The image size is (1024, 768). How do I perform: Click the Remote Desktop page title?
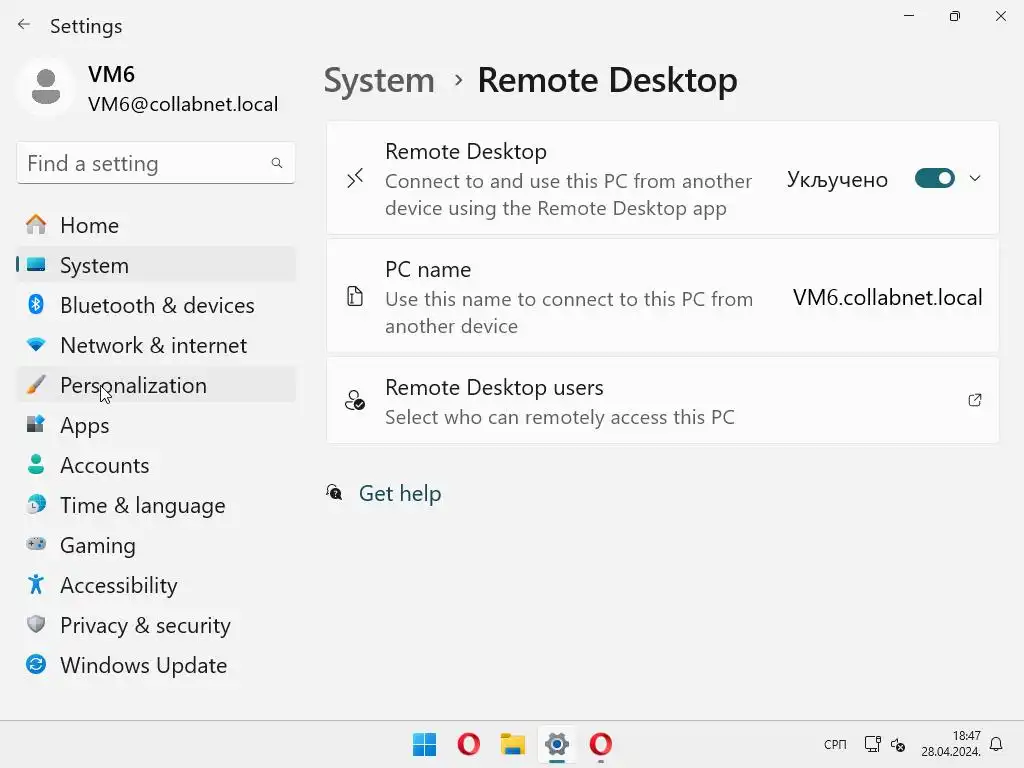click(x=607, y=80)
